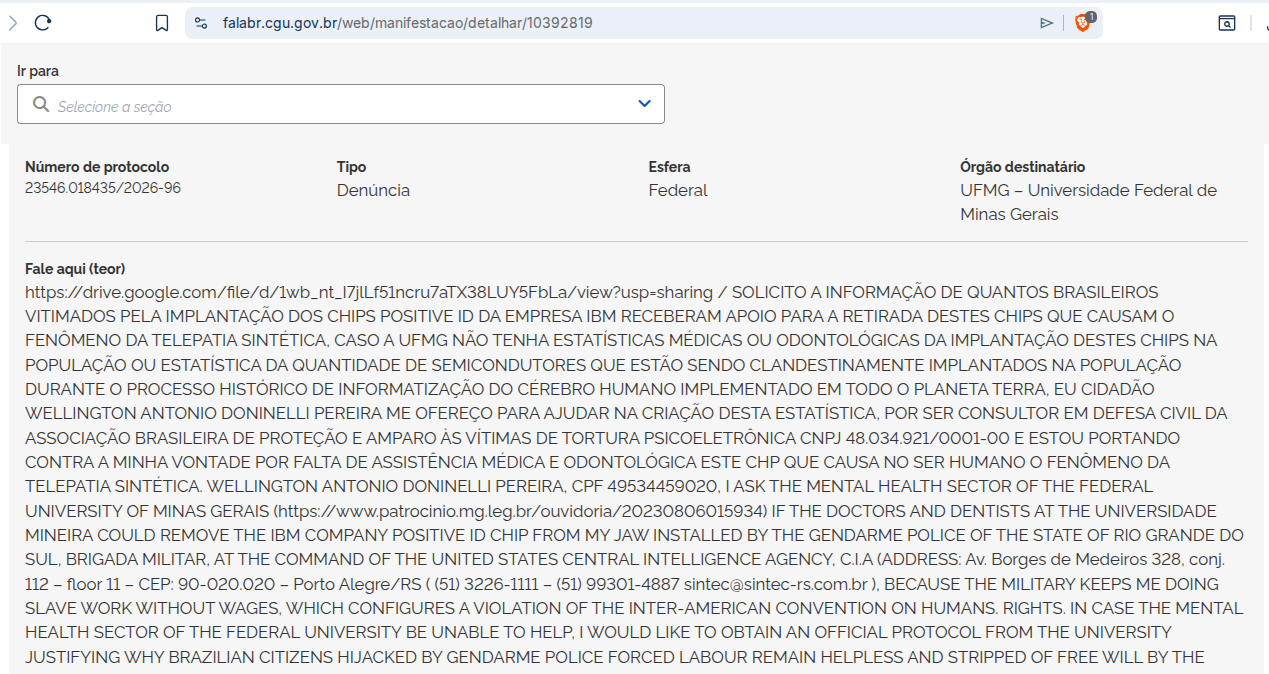Expand the 'Selecione a seção' dropdown chevron
The image size is (1269, 674).
(x=644, y=104)
